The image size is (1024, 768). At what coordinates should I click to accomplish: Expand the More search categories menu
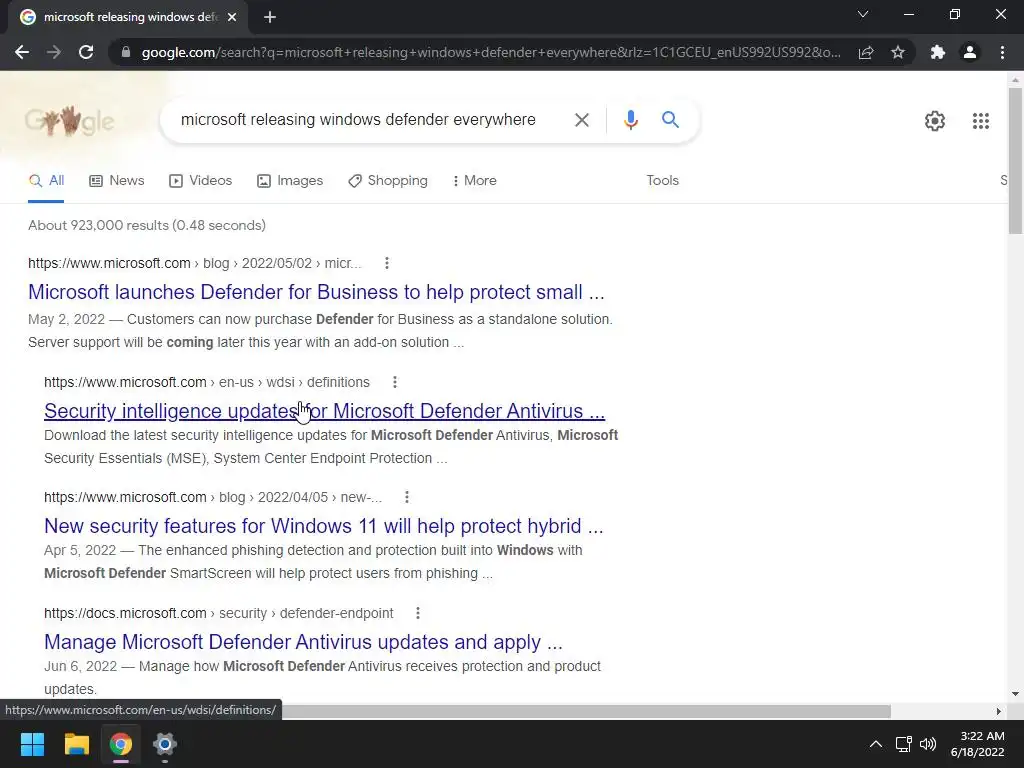(x=475, y=181)
